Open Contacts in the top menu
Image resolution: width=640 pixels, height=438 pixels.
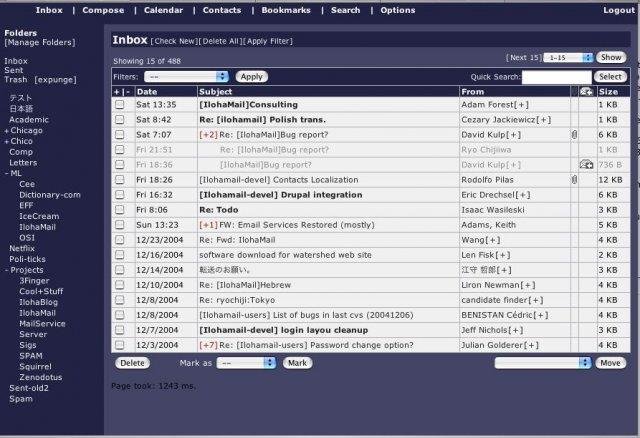[222, 10]
